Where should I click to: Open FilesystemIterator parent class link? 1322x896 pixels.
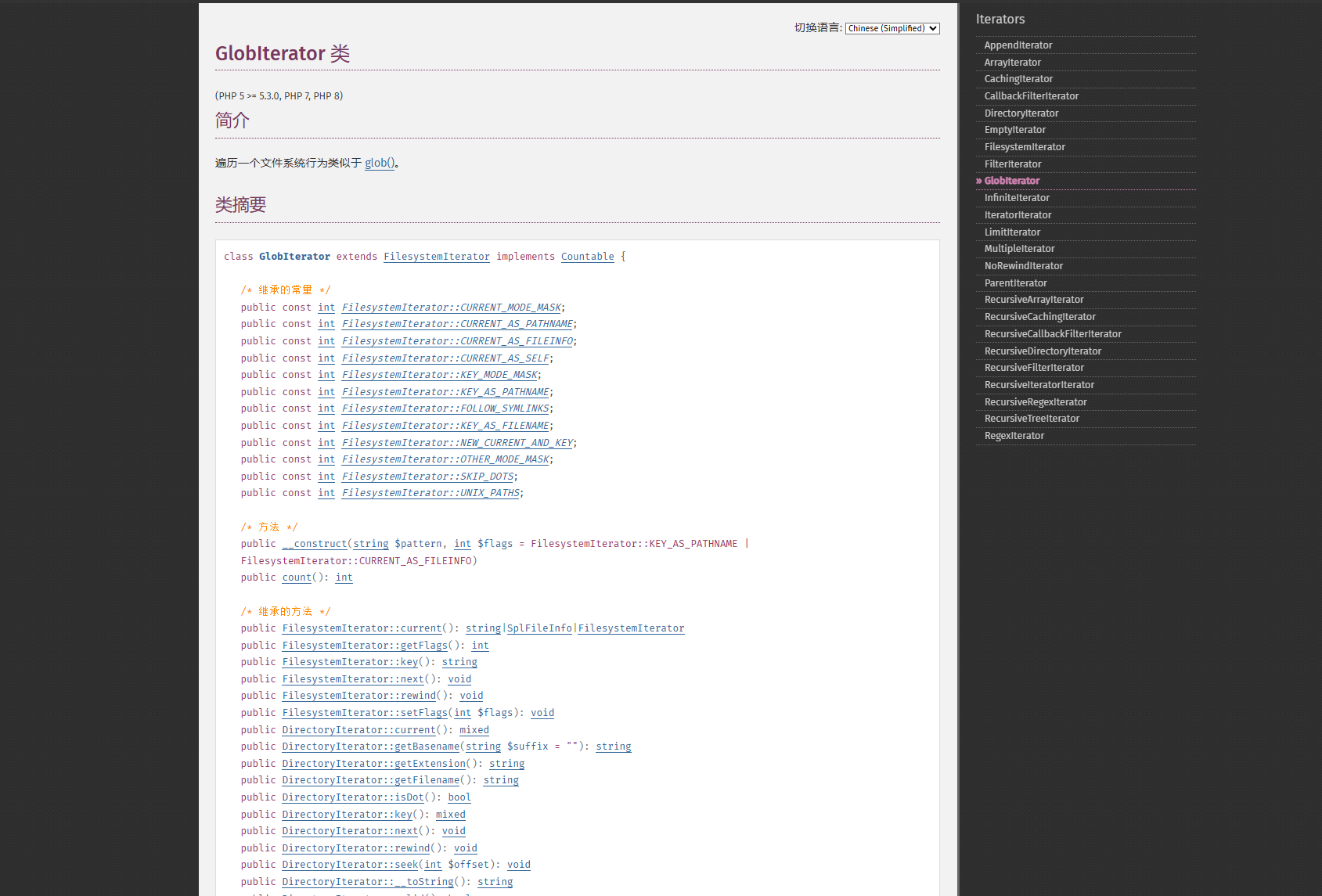436,257
